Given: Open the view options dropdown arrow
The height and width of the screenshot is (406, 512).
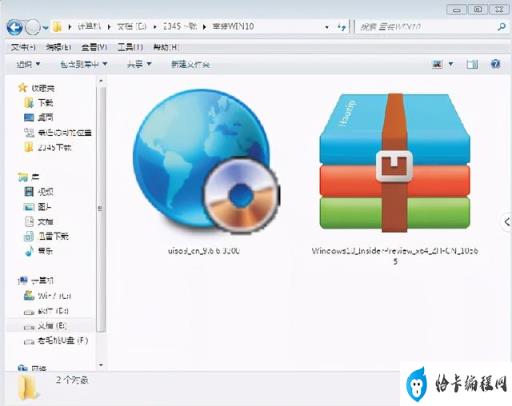Looking at the screenshot, I should click(451, 64).
